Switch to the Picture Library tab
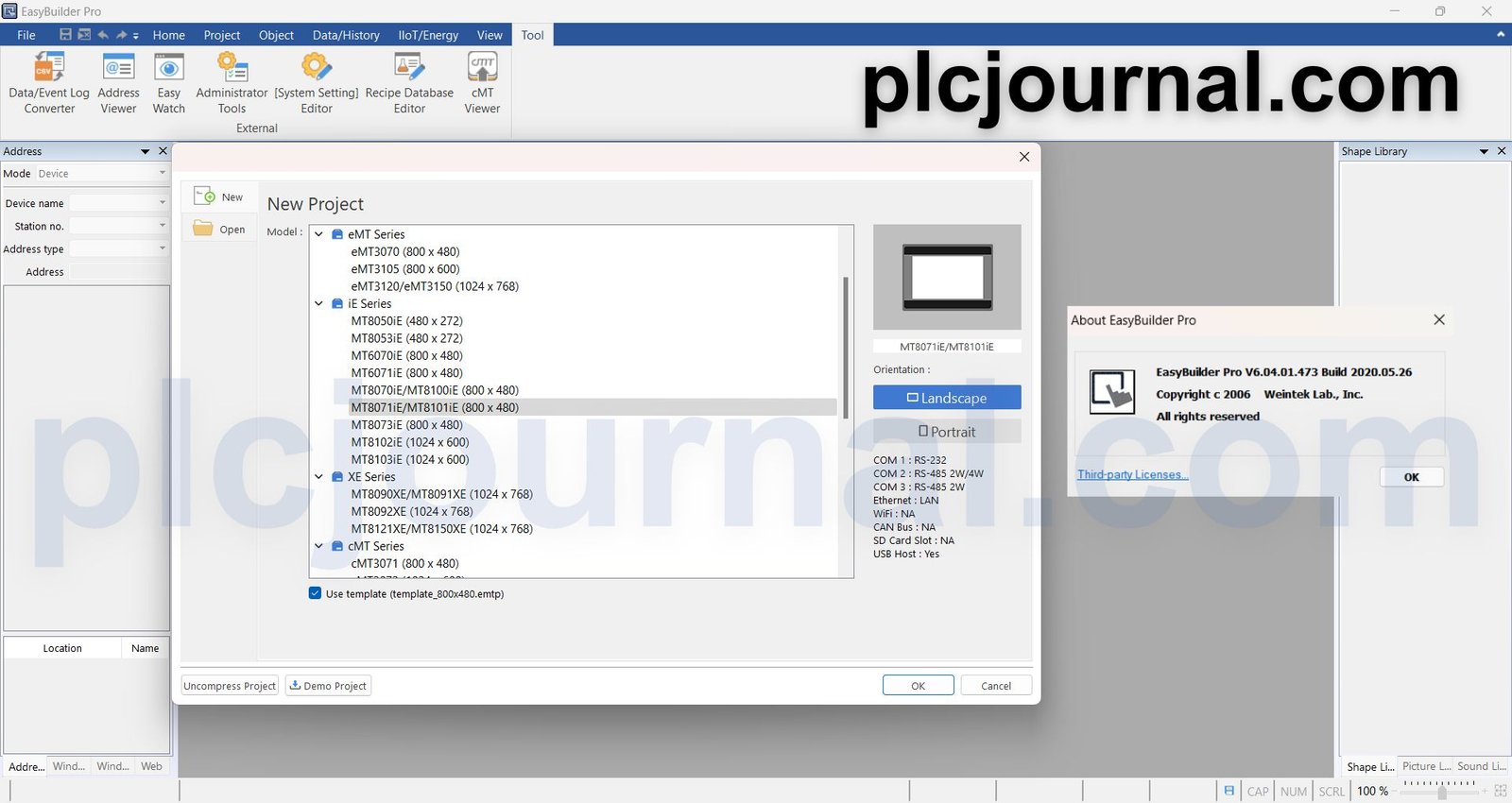 (1425, 766)
